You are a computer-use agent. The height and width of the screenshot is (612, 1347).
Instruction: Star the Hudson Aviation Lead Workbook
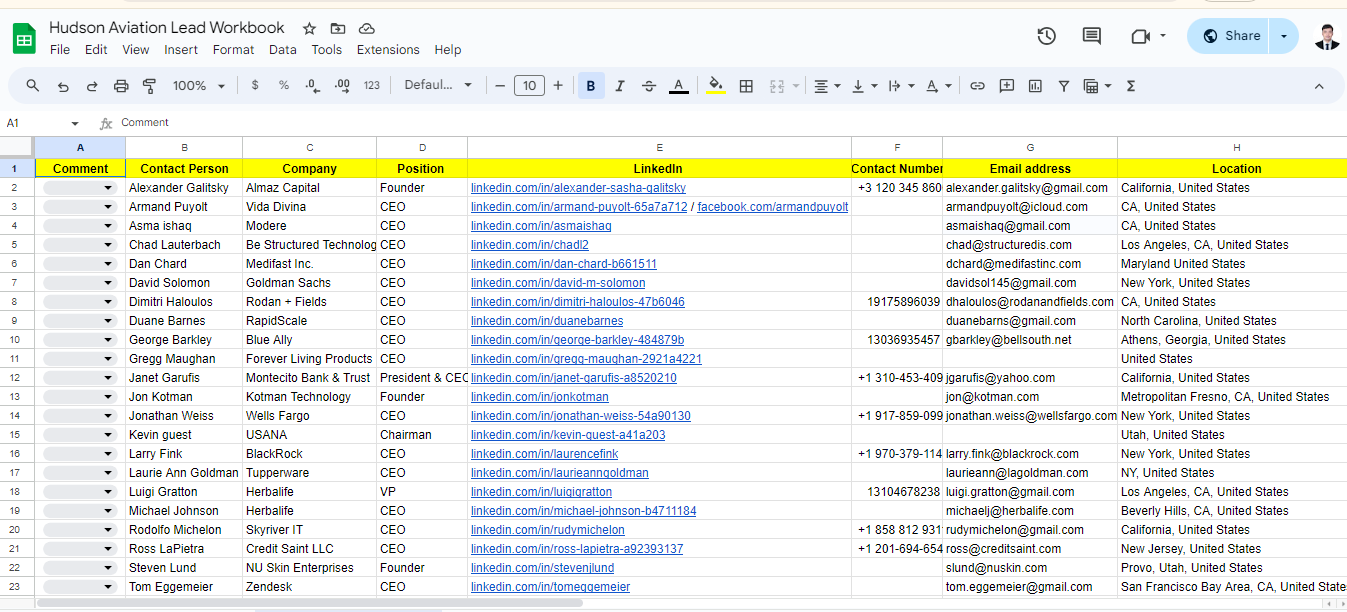point(310,28)
